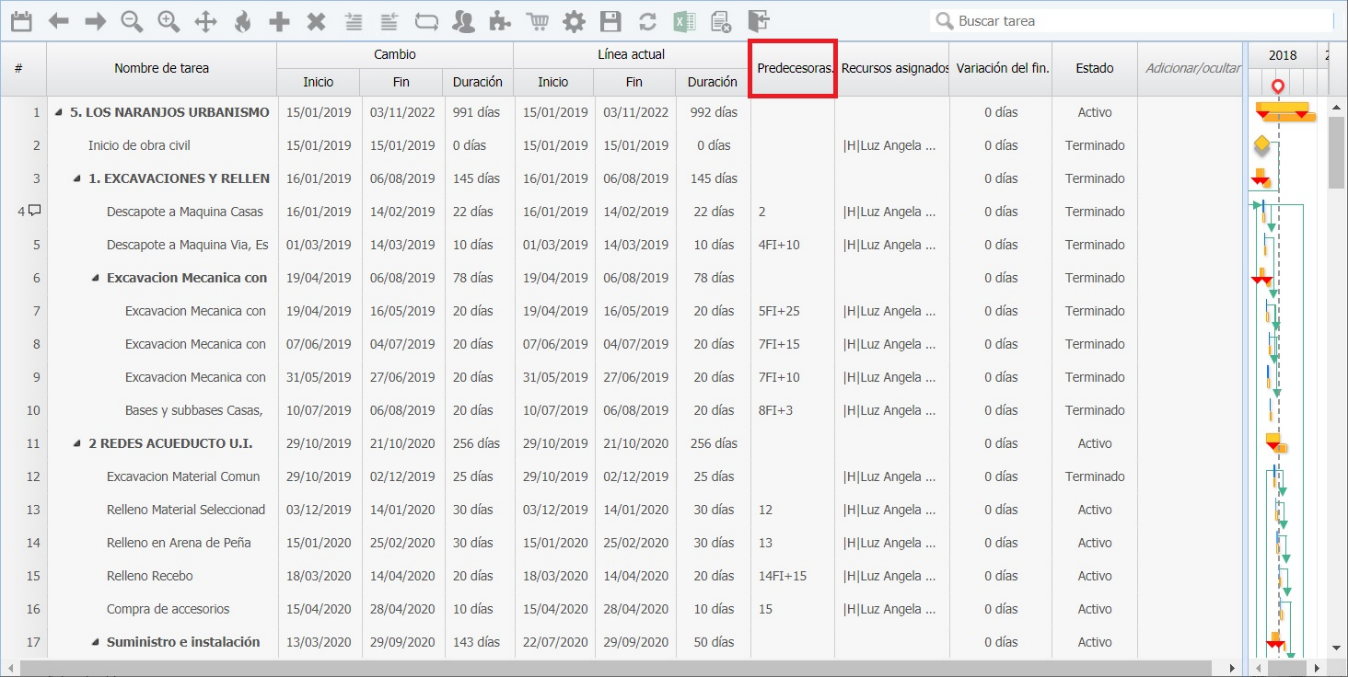Viewport: 1348px width, 677px height.
Task: Select Relleno Material Seleccionad task
Action: pos(186,509)
